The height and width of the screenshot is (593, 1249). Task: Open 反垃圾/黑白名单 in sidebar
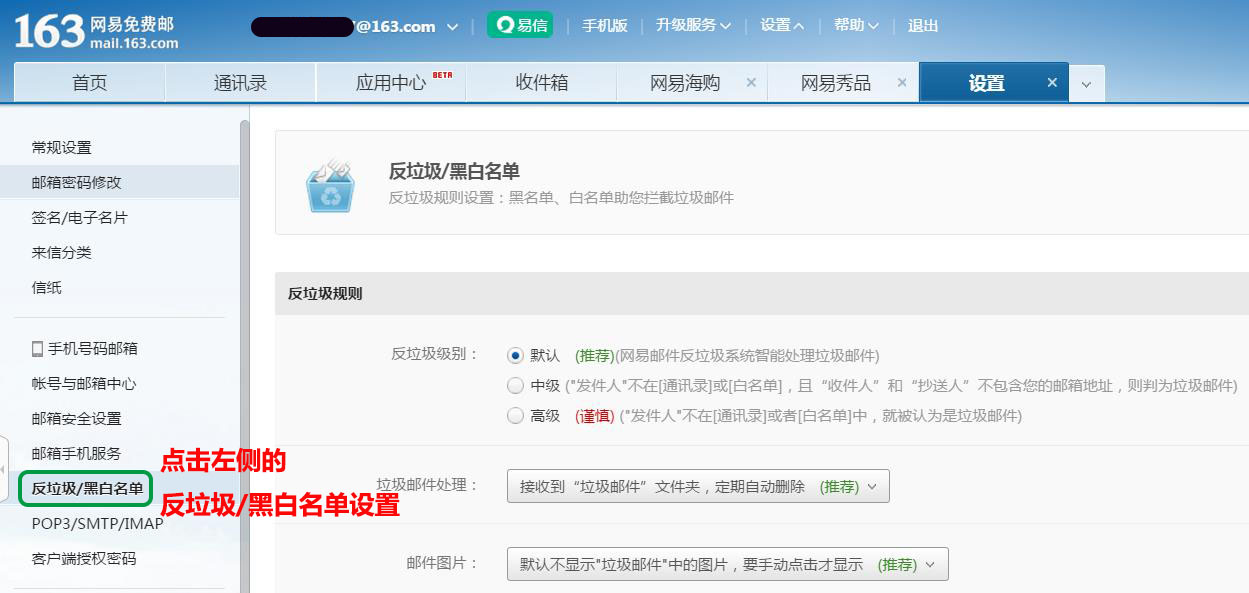(87, 489)
